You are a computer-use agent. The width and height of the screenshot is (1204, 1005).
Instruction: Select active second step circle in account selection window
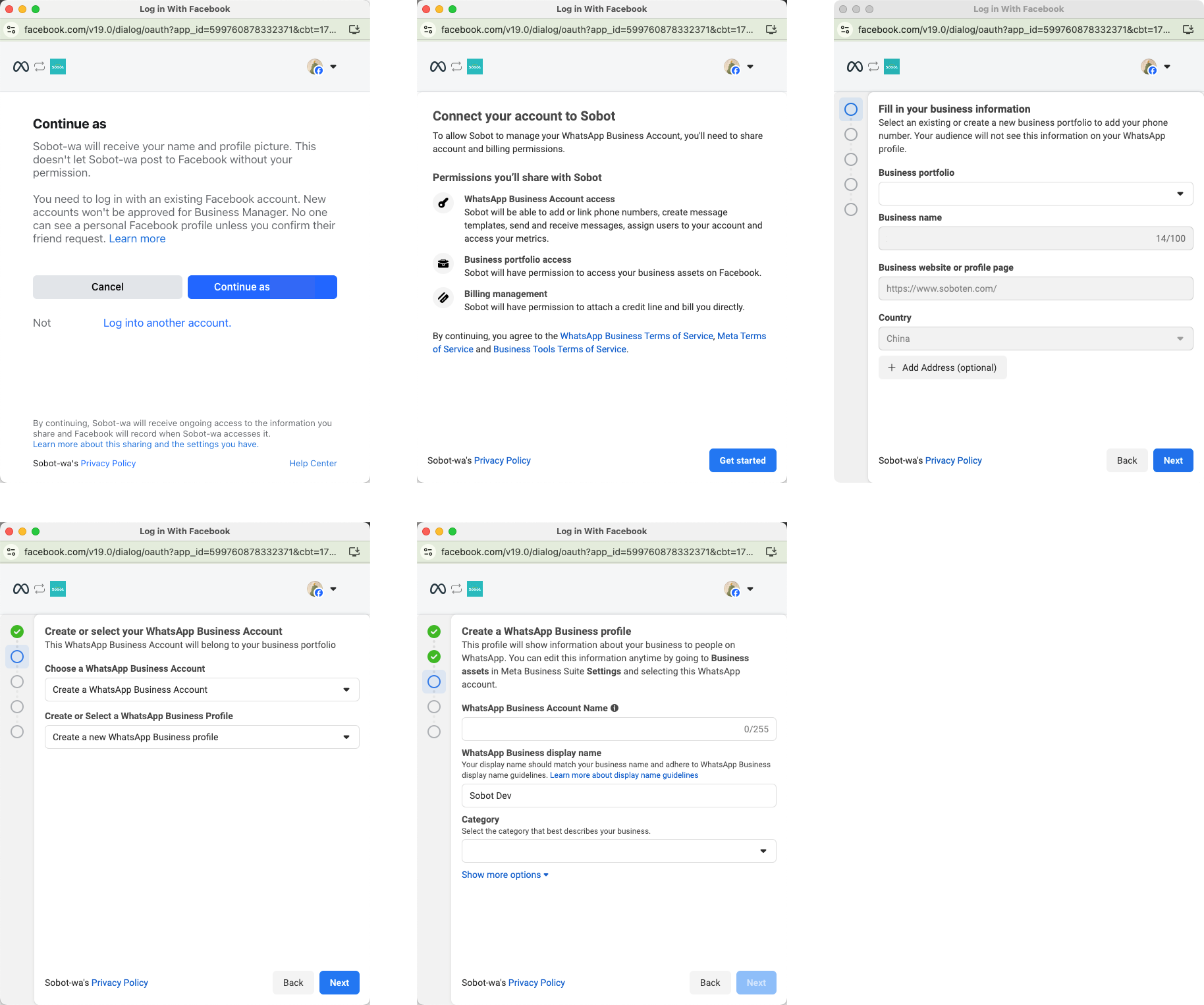coord(17,657)
